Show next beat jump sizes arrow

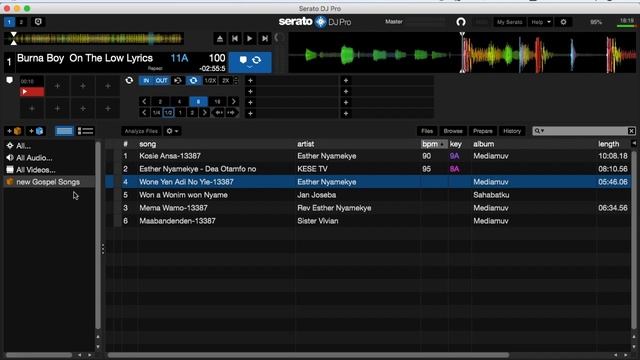[204, 113]
